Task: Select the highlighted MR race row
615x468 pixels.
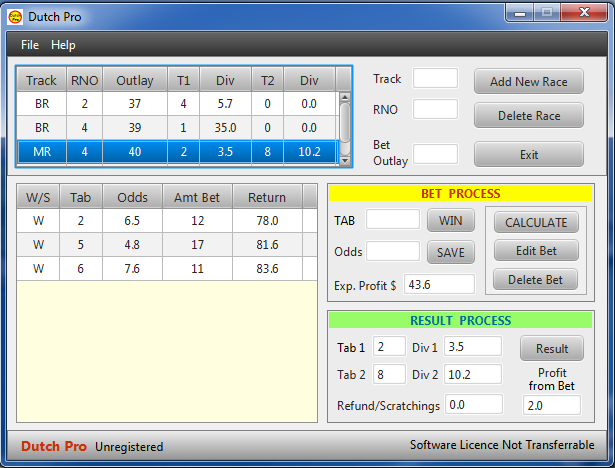Action: 176,151
